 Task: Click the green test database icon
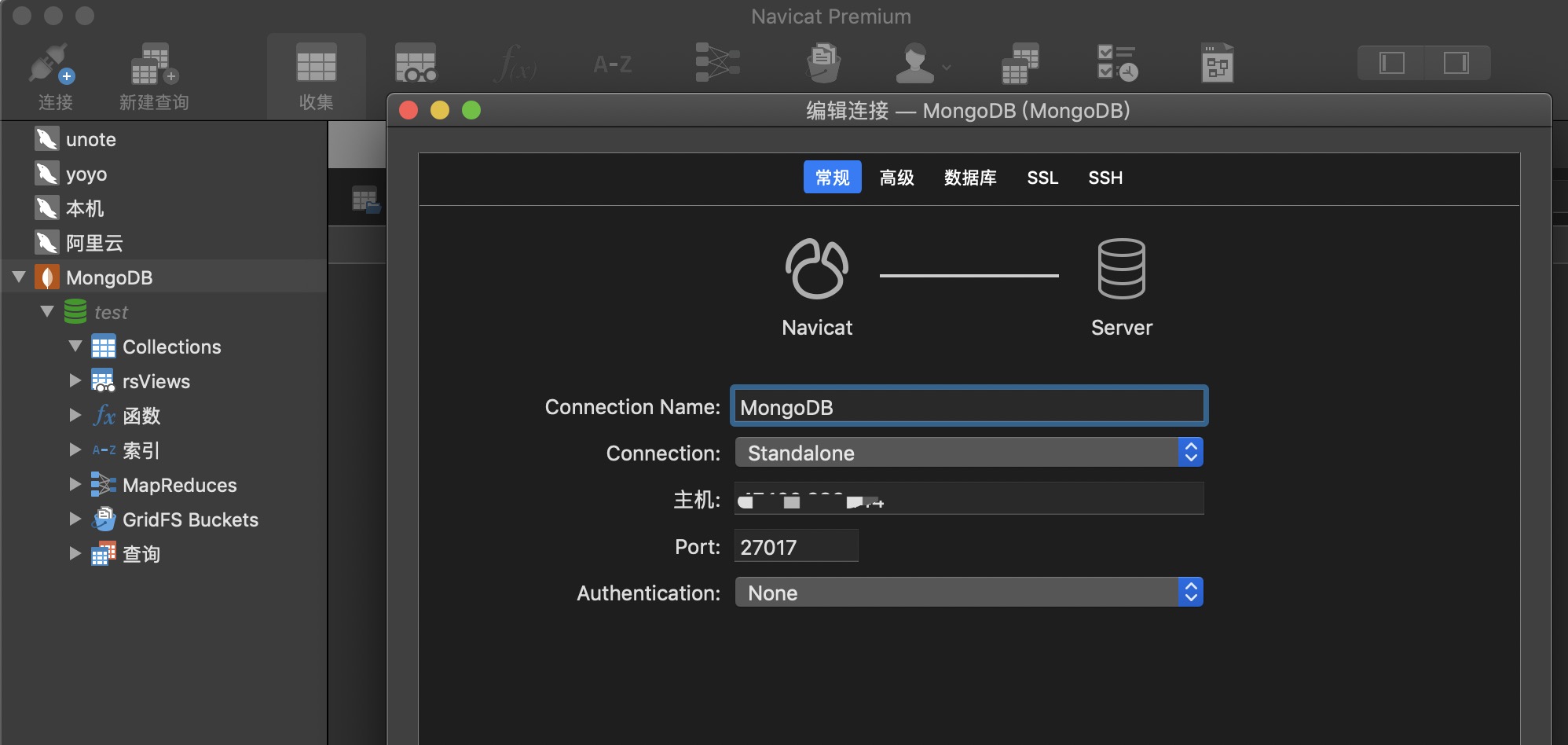click(x=75, y=311)
